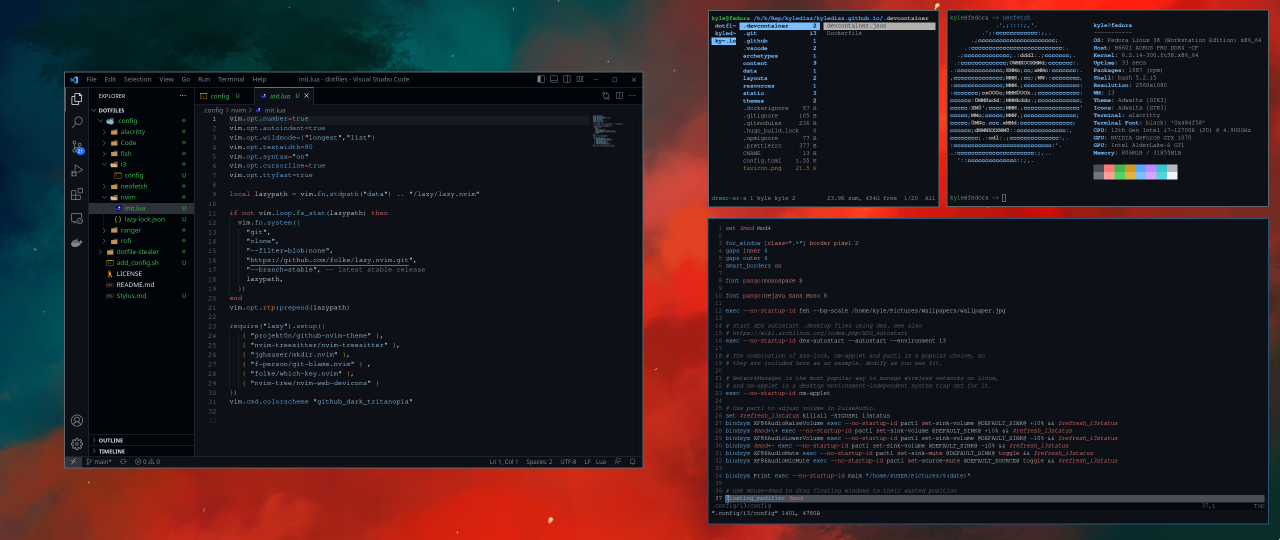This screenshot has height=540, width=1280.
Task: Open the Remote Explorer icon
Action: coord(77,218)
